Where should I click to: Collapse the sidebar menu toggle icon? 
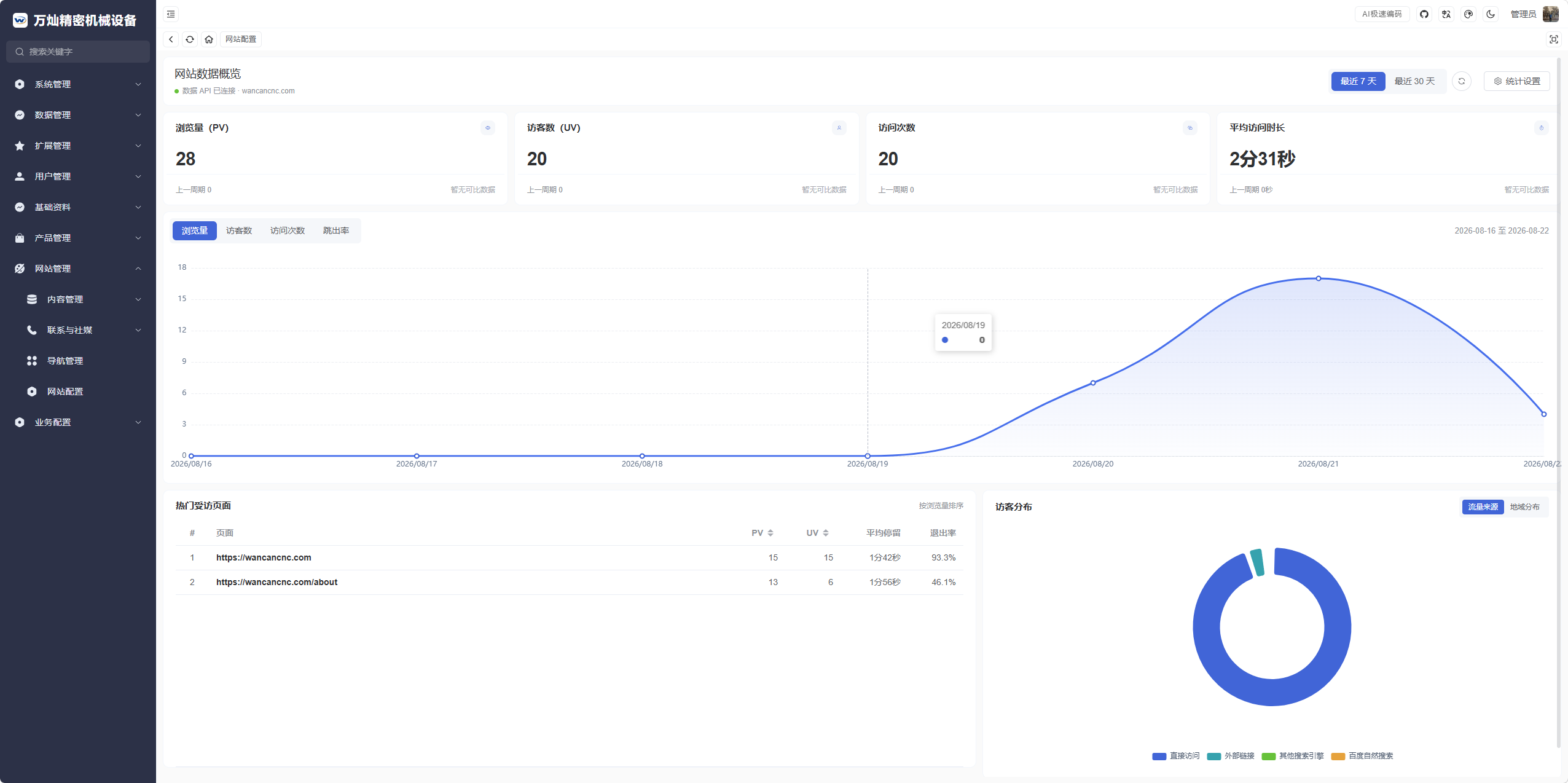tap(171, 14)
